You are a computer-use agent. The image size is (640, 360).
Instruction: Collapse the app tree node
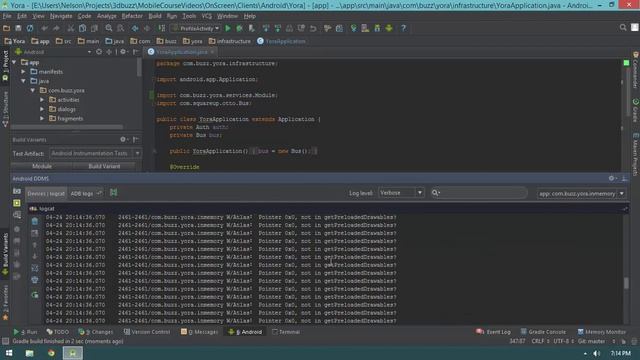(15, 62)
